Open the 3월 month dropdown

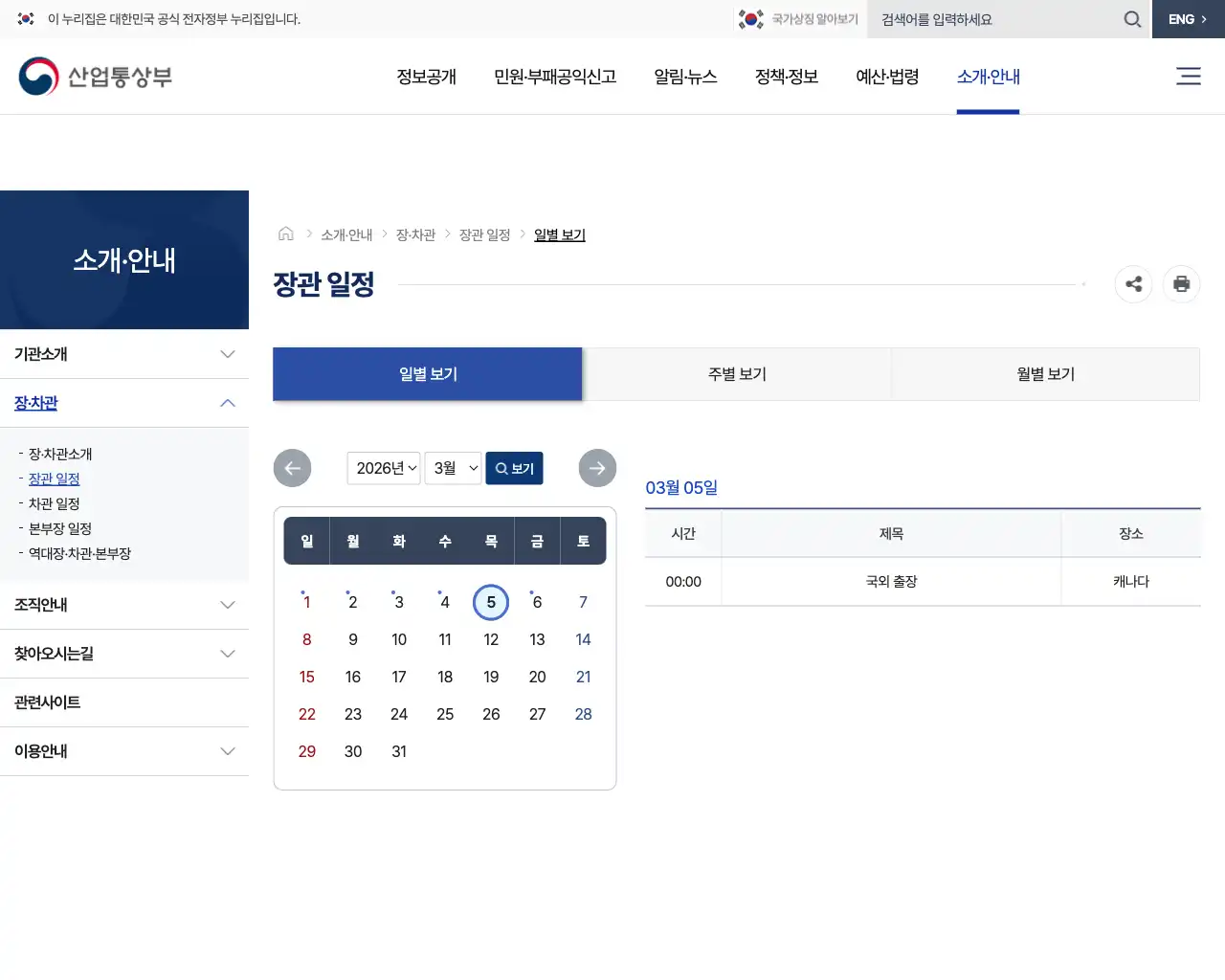(453, 468)
